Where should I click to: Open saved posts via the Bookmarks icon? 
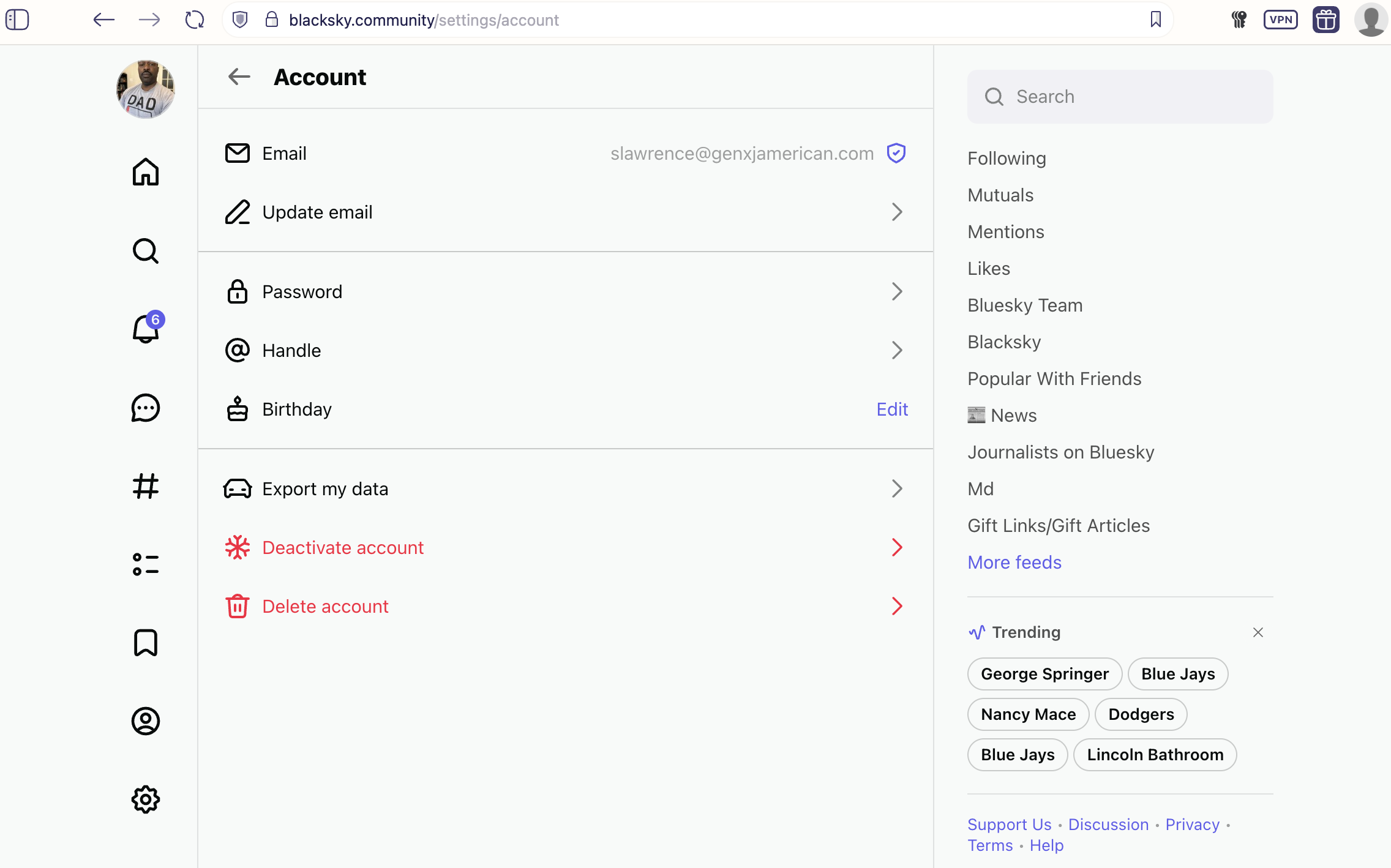pos(145,643)
